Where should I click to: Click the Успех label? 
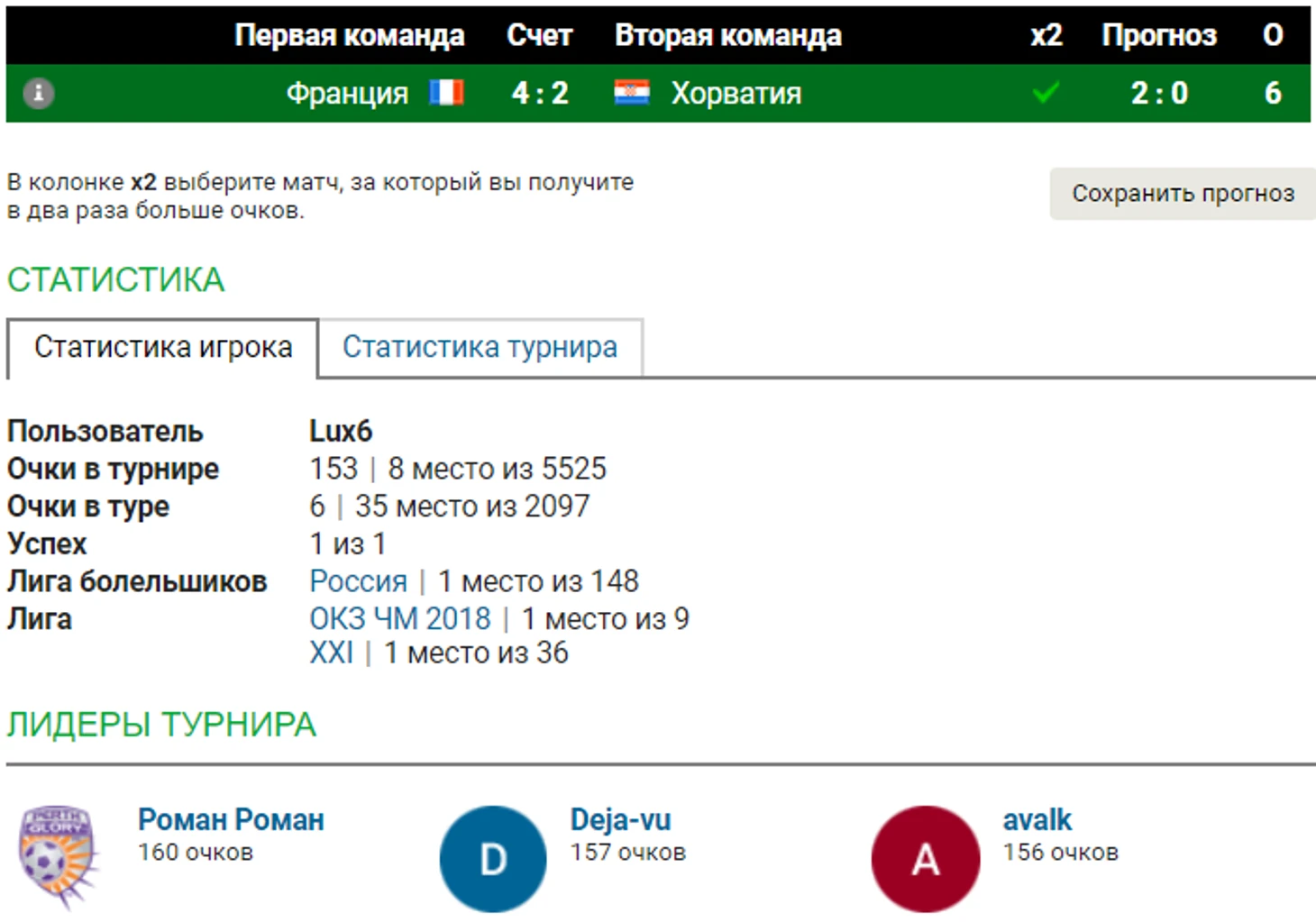pyautogui.click(x=47, y=544)
